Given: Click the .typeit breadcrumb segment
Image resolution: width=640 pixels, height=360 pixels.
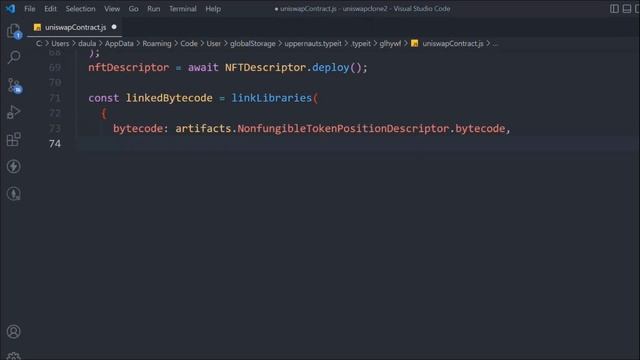Looking at the screenshot, I should coord(361,43).
